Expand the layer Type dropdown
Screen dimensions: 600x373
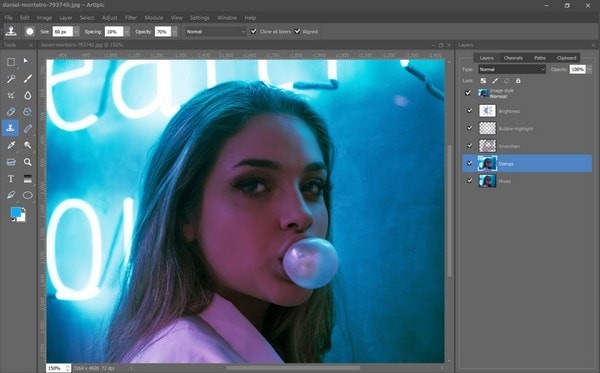coord(512,69)
